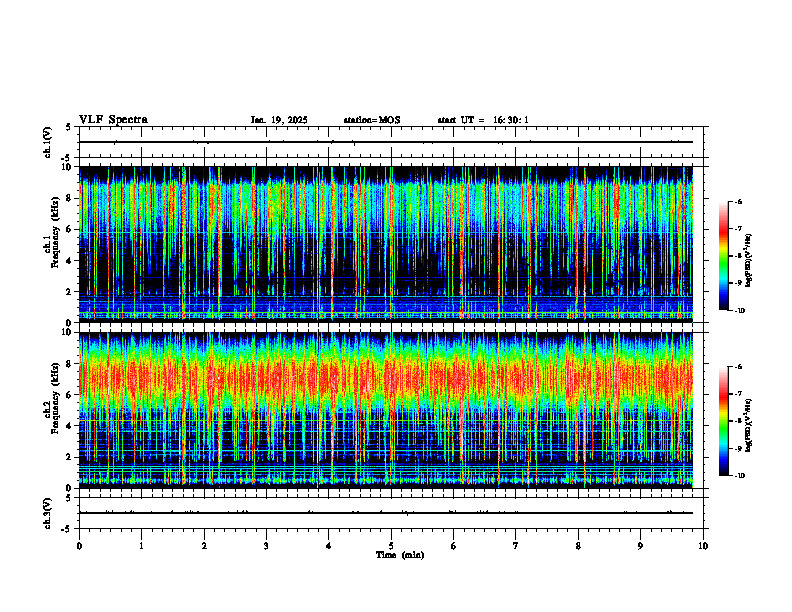
Task: Select the ch.1 color bar log(PSD) label
Action: pos(750,261)
